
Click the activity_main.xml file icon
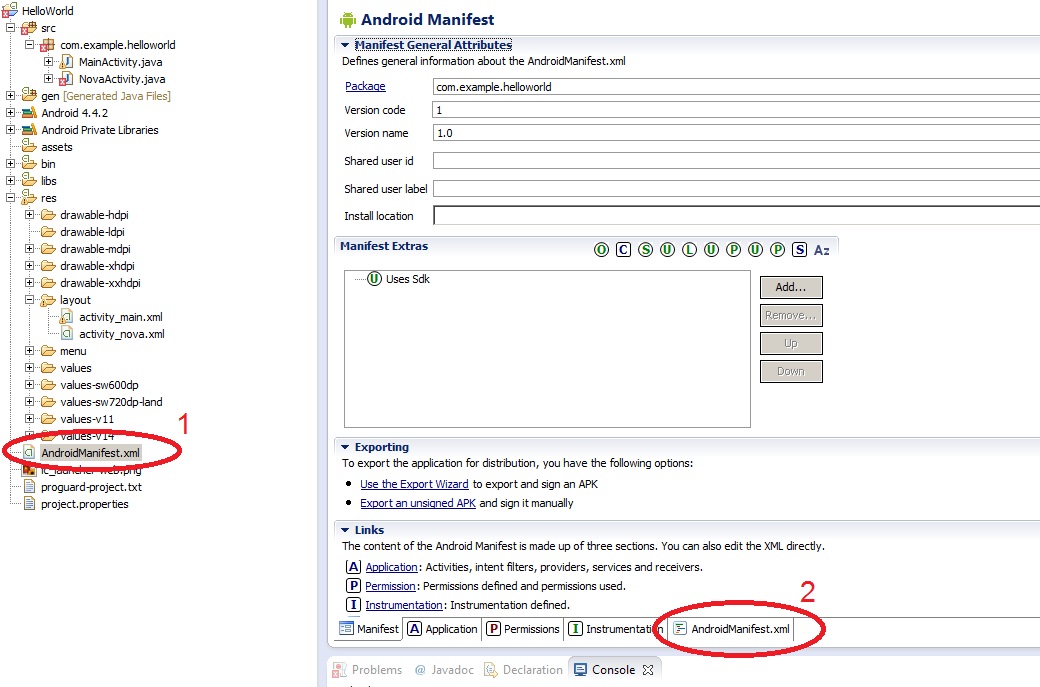pos(66,317)
